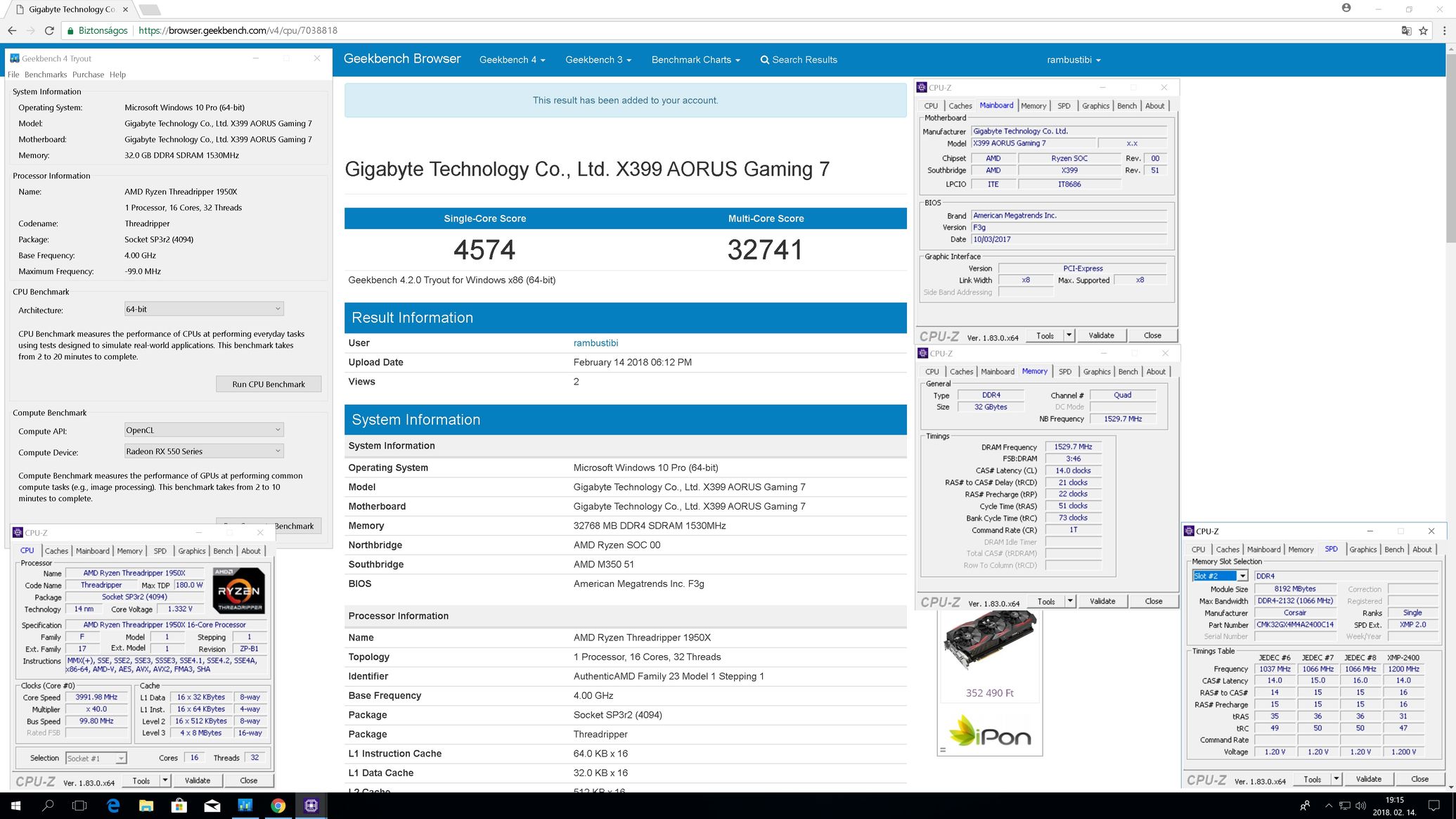The image size is (1456, 819).
Task: Select SPD tab in Memory CPU-Z window
Action: [1065, 372]
